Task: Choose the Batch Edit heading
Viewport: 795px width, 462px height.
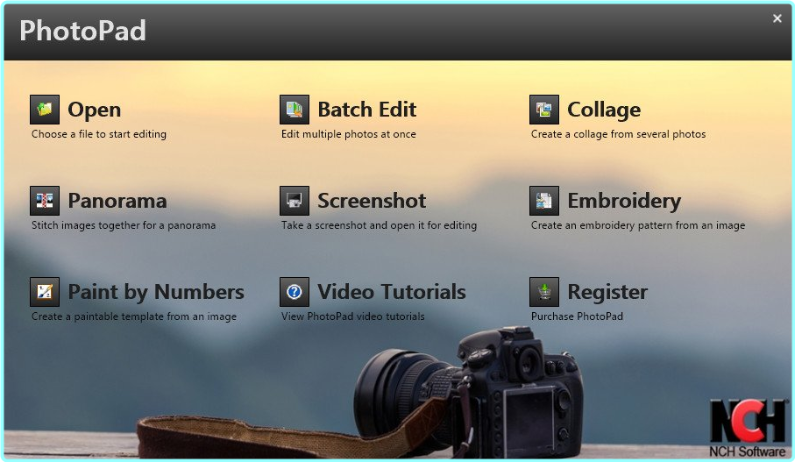Action: coord(366,110)
